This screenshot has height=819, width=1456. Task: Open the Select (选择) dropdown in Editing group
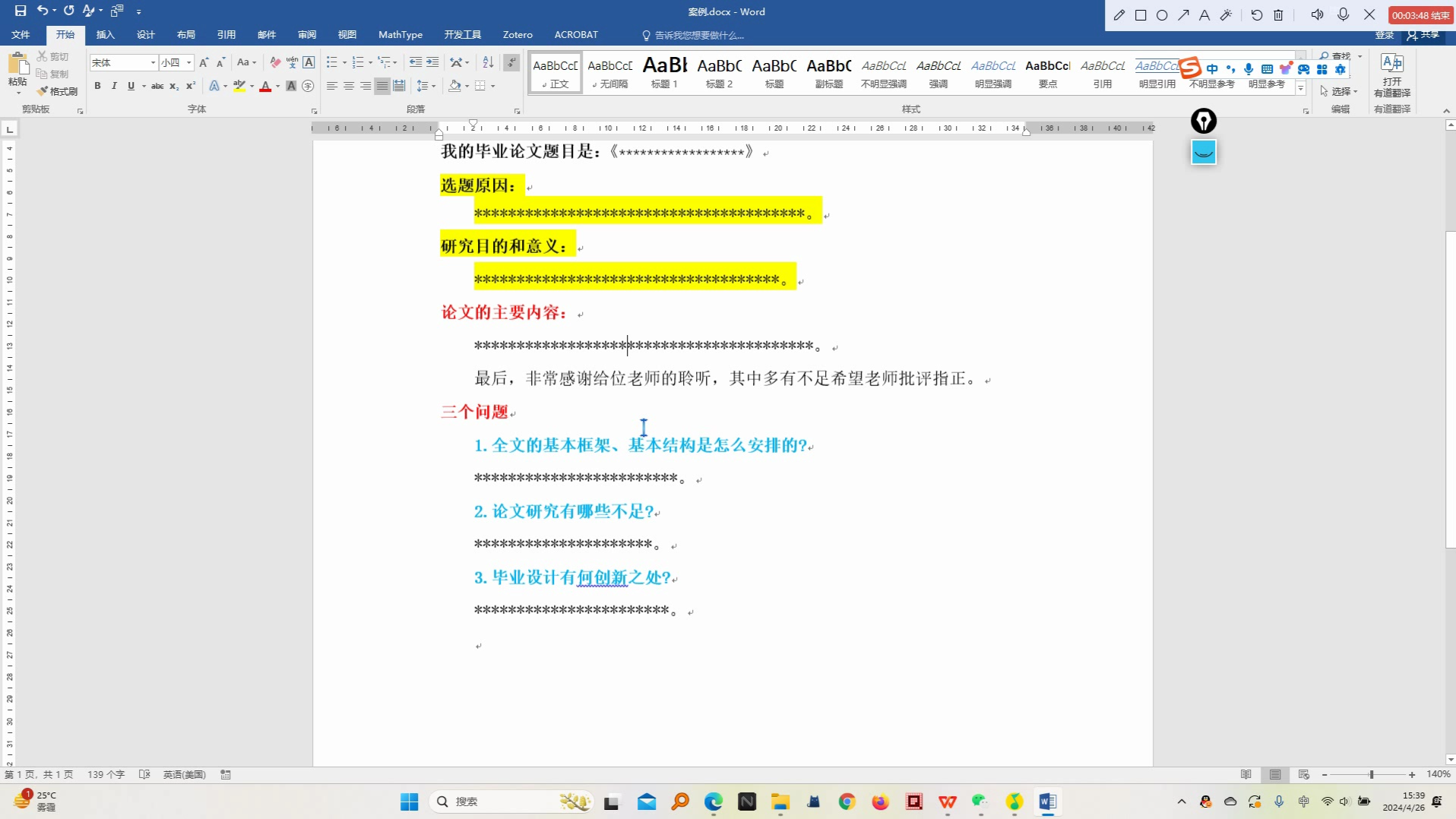[x=1338, y=91]
